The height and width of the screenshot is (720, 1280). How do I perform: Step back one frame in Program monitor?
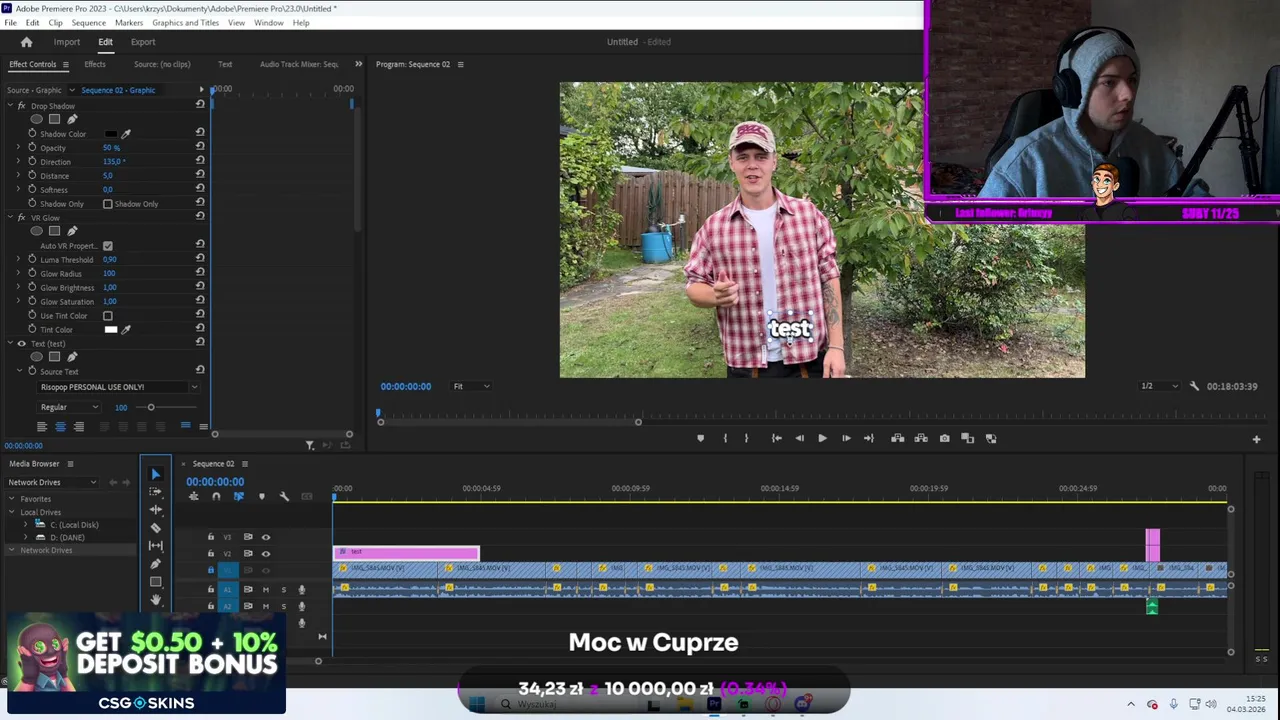pos(799,438)
